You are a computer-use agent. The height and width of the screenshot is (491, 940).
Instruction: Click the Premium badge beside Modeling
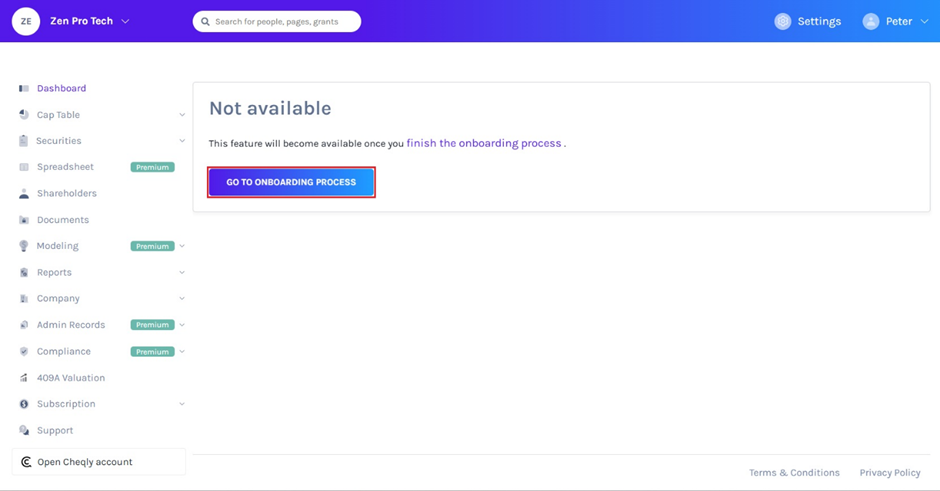[153, 246]
